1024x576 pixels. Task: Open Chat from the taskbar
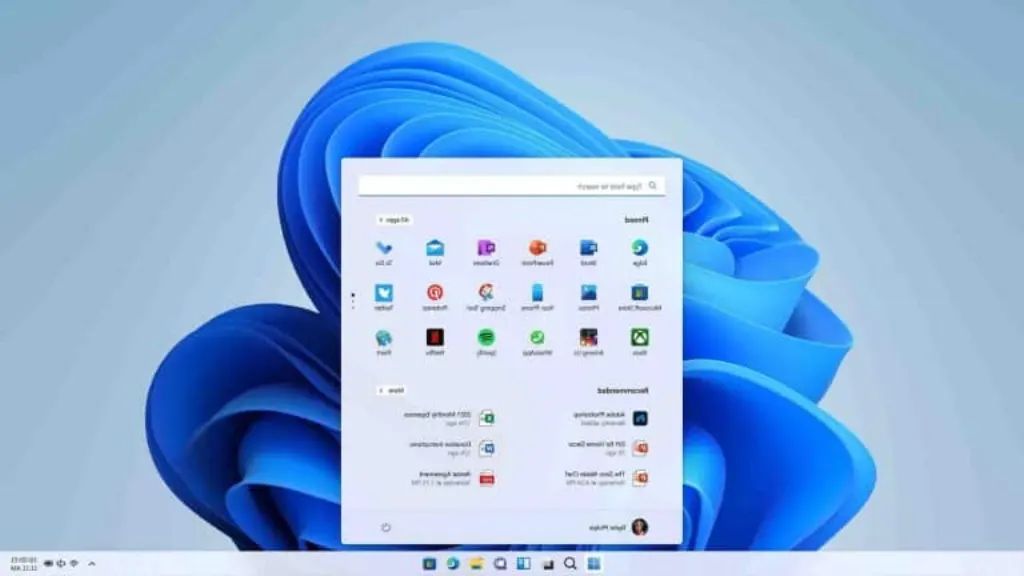coord(500,564)
